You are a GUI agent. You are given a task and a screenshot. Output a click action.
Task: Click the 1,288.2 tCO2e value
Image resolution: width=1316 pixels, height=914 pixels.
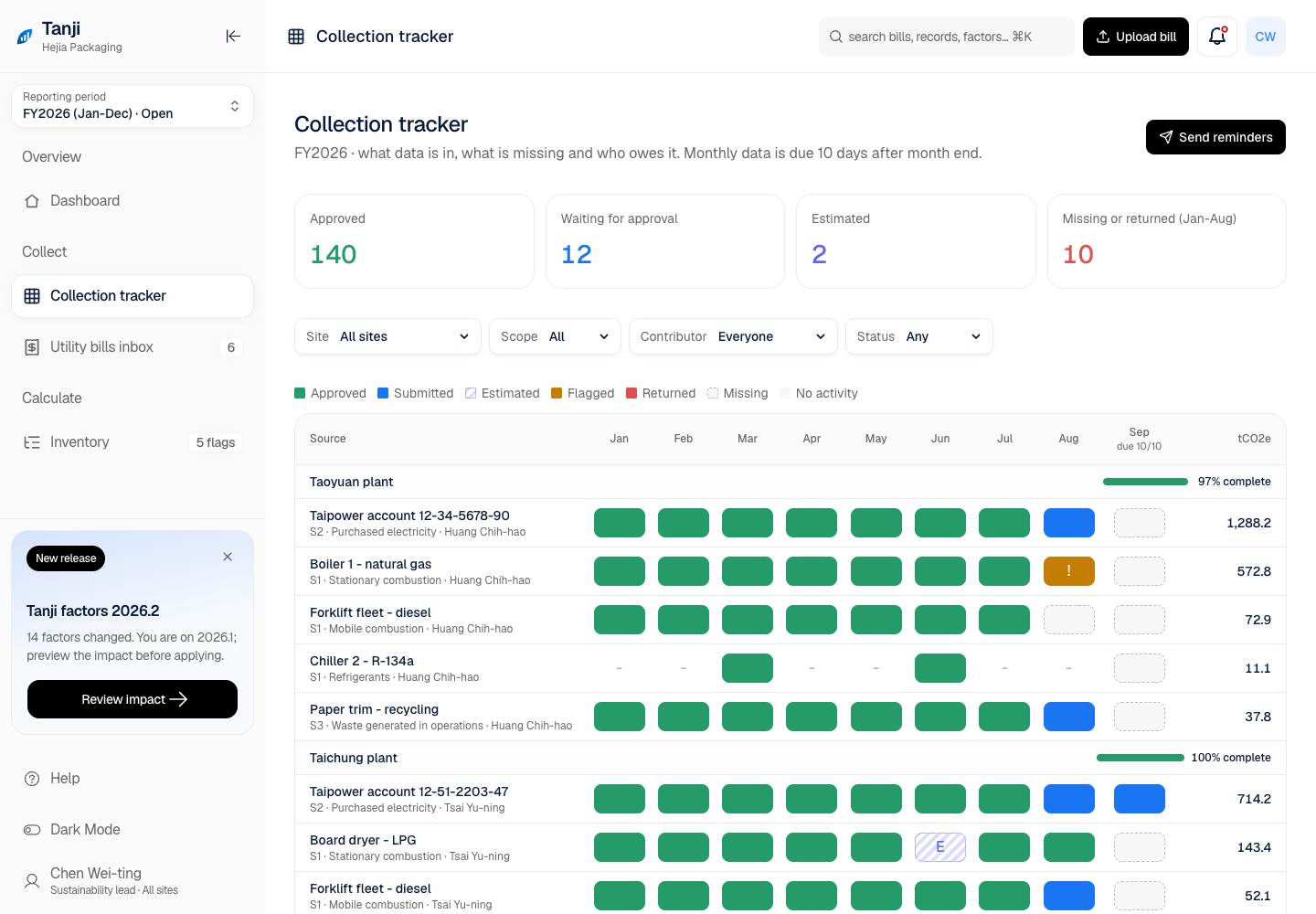(1248, 523)
